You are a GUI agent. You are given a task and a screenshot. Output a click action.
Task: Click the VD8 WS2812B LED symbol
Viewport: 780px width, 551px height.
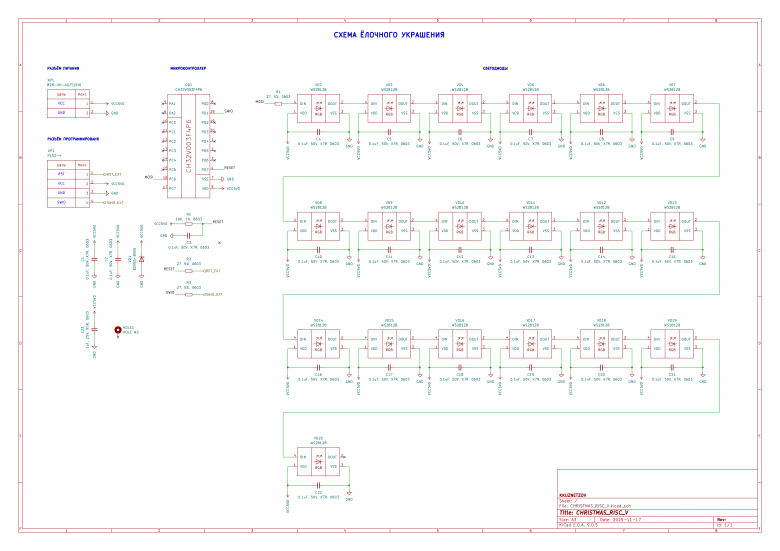[x=318, y=226]
